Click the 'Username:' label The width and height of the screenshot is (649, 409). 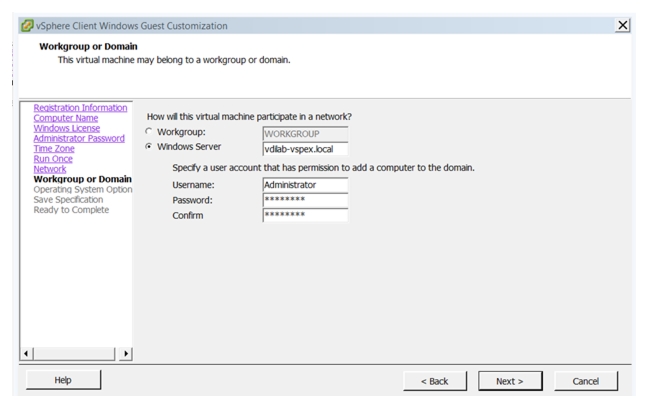[x=193, y=185]
